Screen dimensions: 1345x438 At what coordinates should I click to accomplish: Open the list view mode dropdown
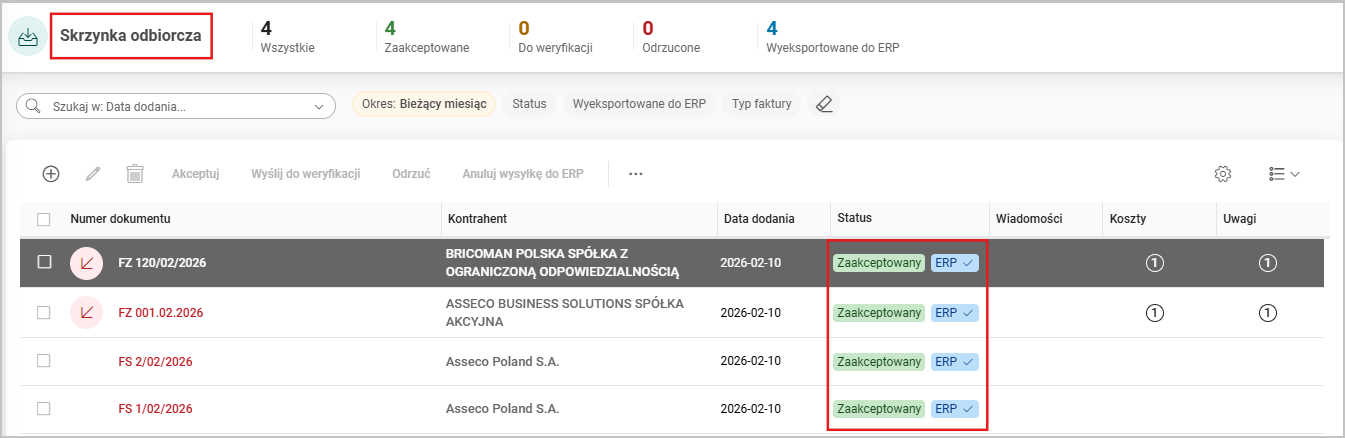pos(1283,173)
